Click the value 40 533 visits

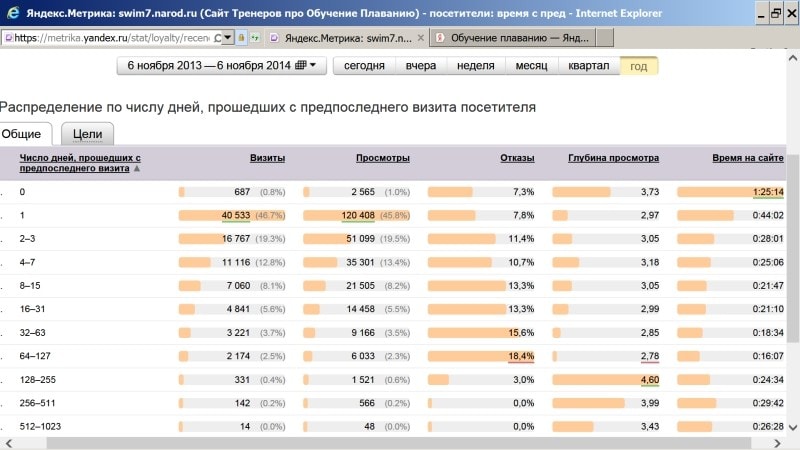[236, 215]
